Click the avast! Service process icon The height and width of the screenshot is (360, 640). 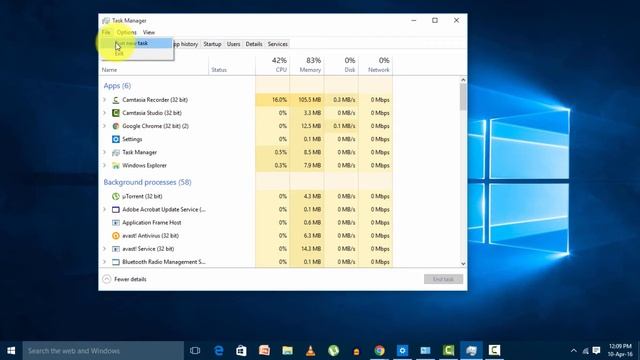pyautogui.click(x=116, y=249)
